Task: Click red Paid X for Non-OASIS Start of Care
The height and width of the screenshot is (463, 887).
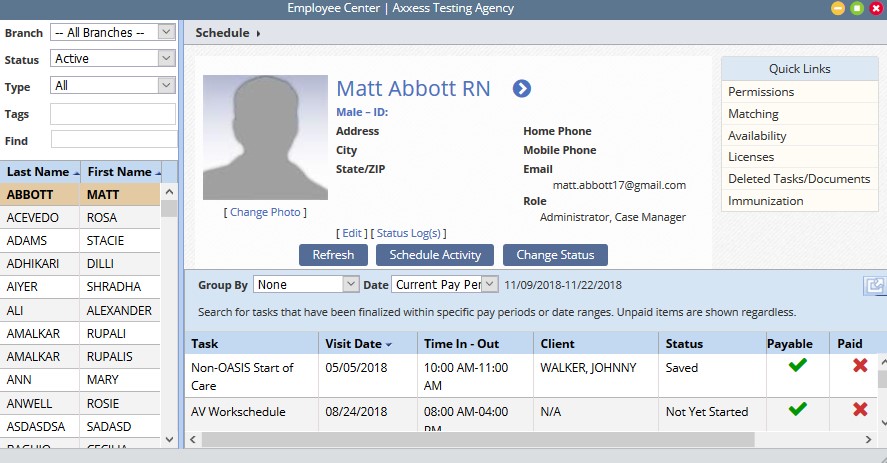Action: [859, 366]
